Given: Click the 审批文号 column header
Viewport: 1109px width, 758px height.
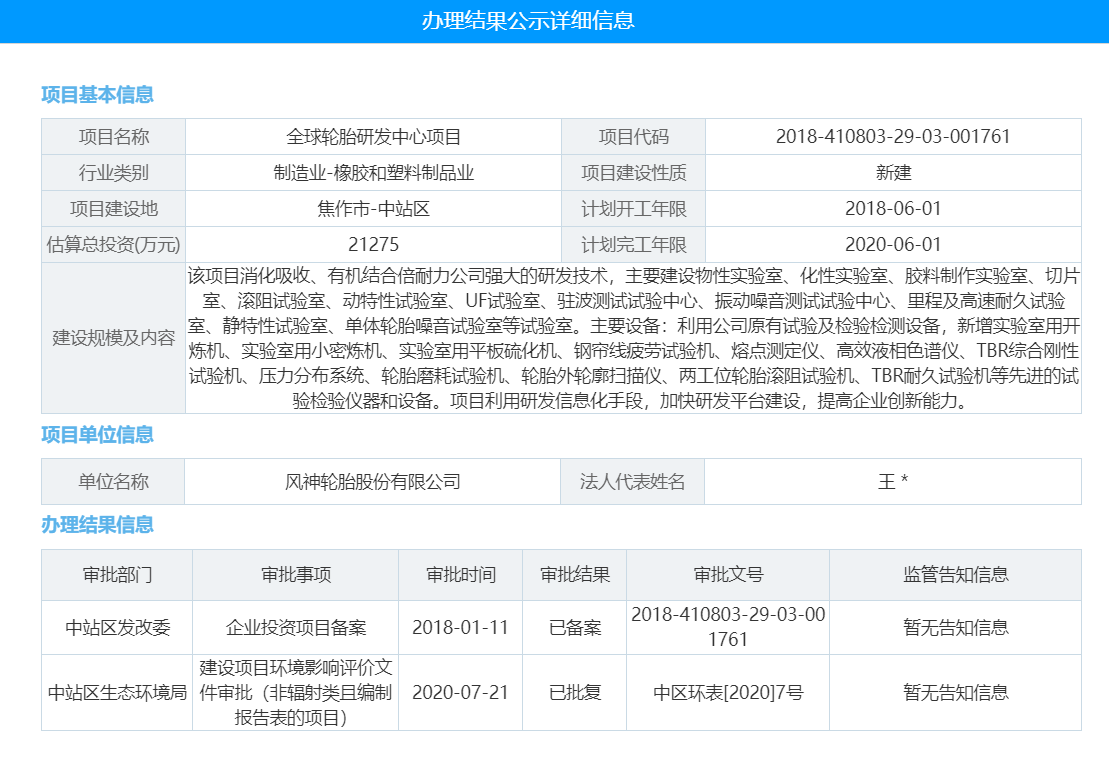Looking at the screenshot, I should pyautogui.click(x=728, y=575).
